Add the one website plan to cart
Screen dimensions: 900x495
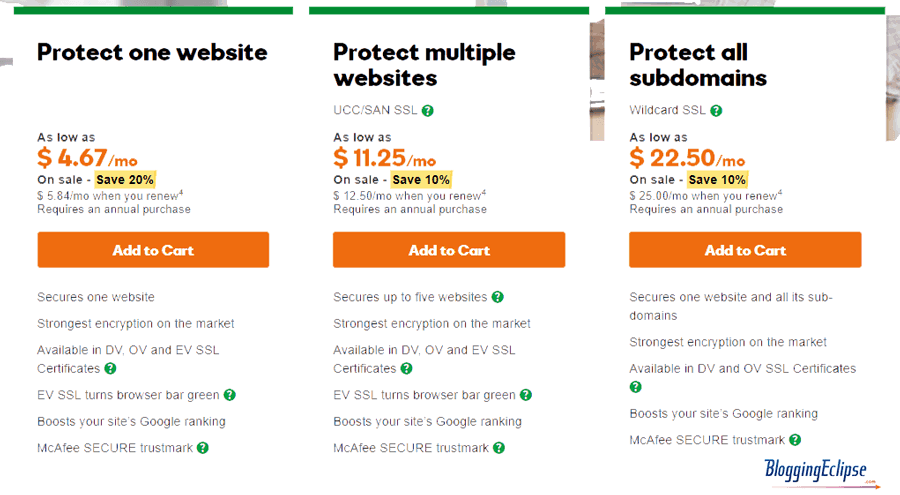(153, 250)
